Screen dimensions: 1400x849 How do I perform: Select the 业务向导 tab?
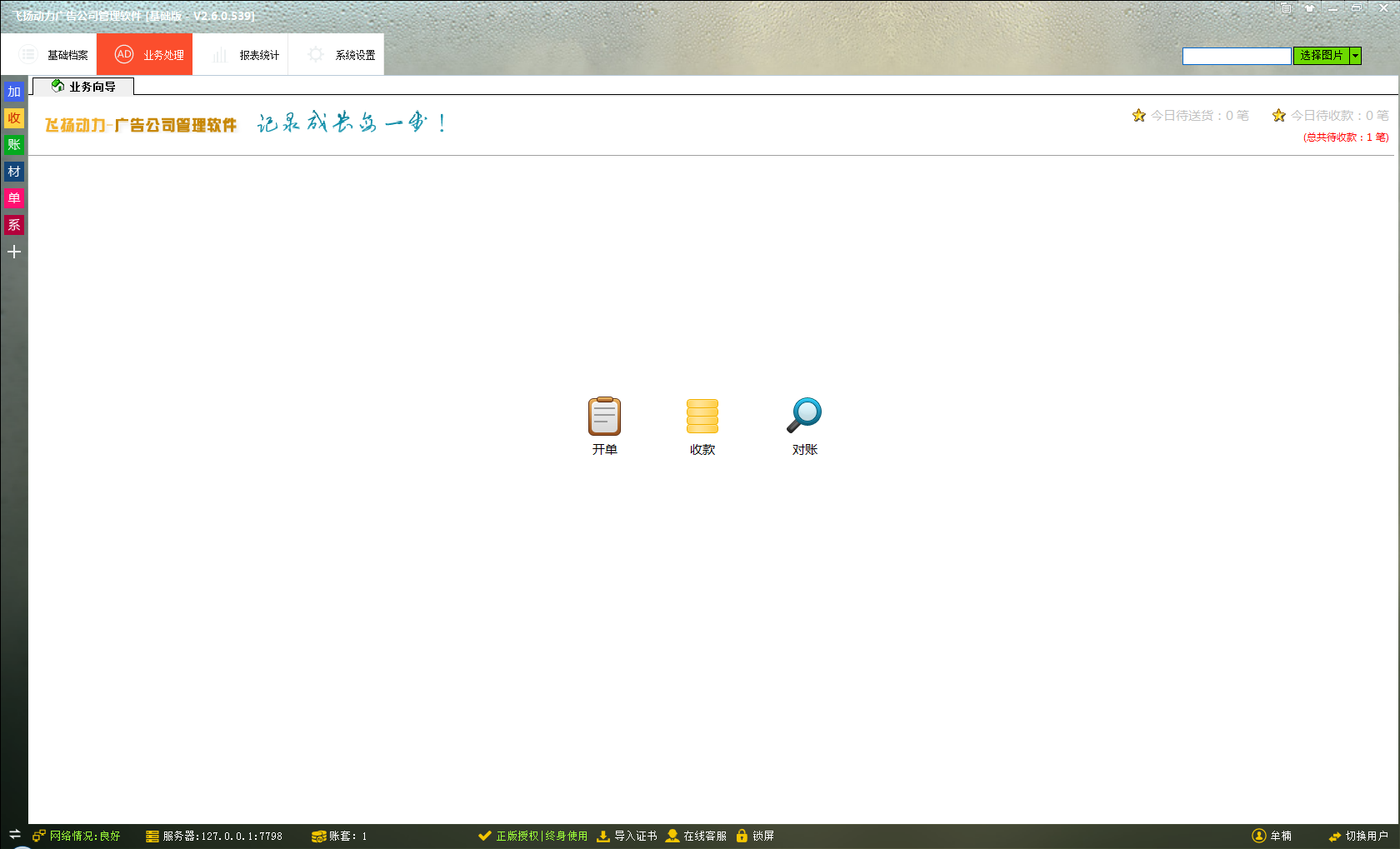click(83, 87)
